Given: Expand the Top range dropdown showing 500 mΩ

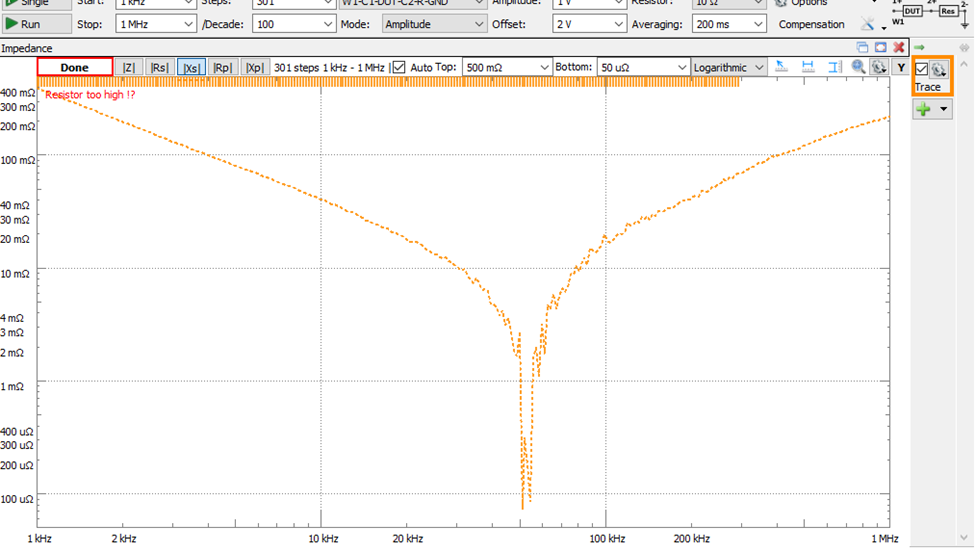Looking at the screenshot, I should coord(507,67).
